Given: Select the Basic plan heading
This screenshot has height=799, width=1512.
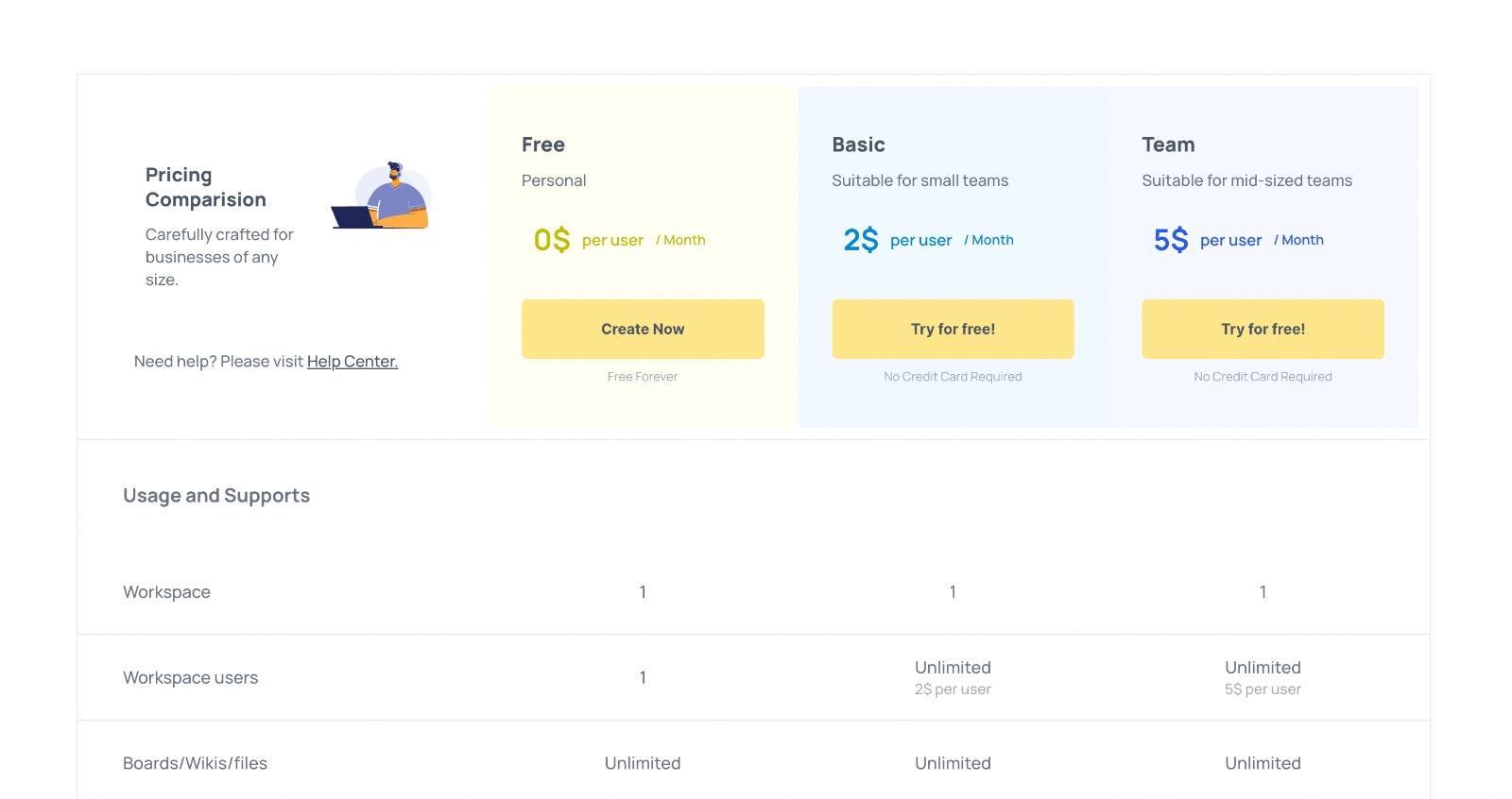Looking at the screenshot, I should pos(858,145).
